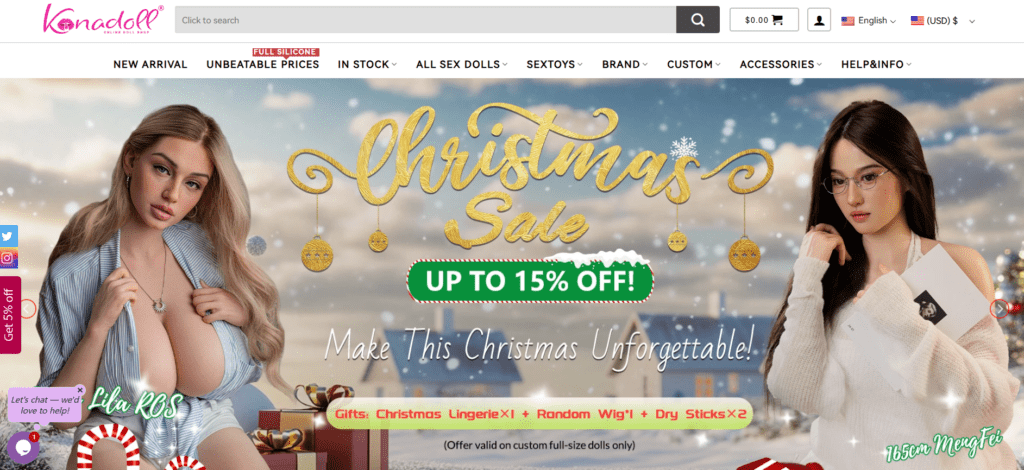
Task: Open the $0.00 shopping cart
Action: coord(764,20)
